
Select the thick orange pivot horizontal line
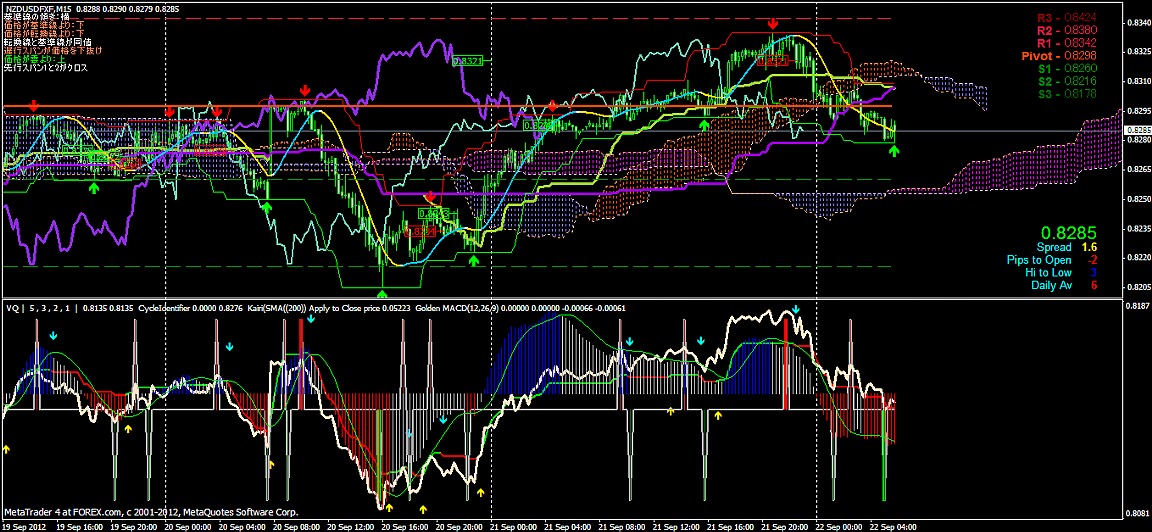pyautogui.click(x=447, y=107)
